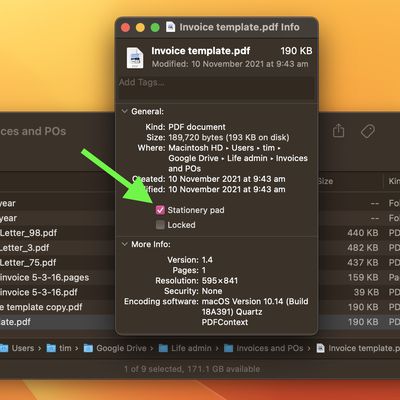Close the Invoice template.pdf Info window
Image resolution: width=400 pixels, height=400 pixels.
126,27
